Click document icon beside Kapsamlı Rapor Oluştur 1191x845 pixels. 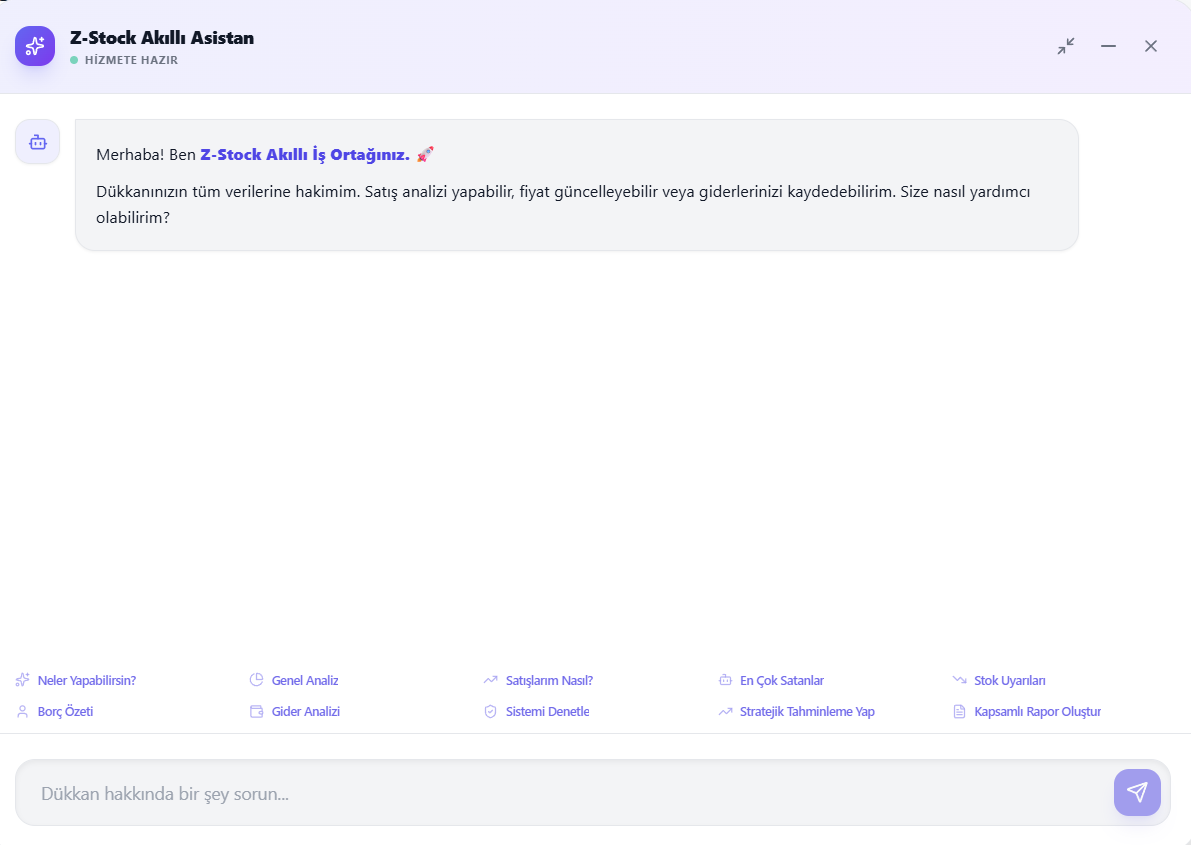coord(959,711)
